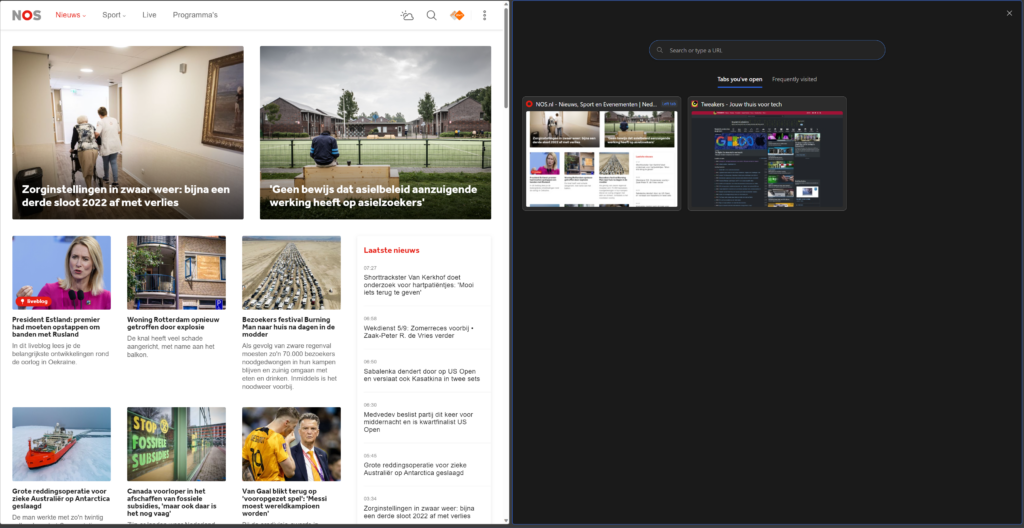This screenshot has height=528, width=1024.
Task: Switch to the Tabs you've open tab
Action: tap(739, 79)
